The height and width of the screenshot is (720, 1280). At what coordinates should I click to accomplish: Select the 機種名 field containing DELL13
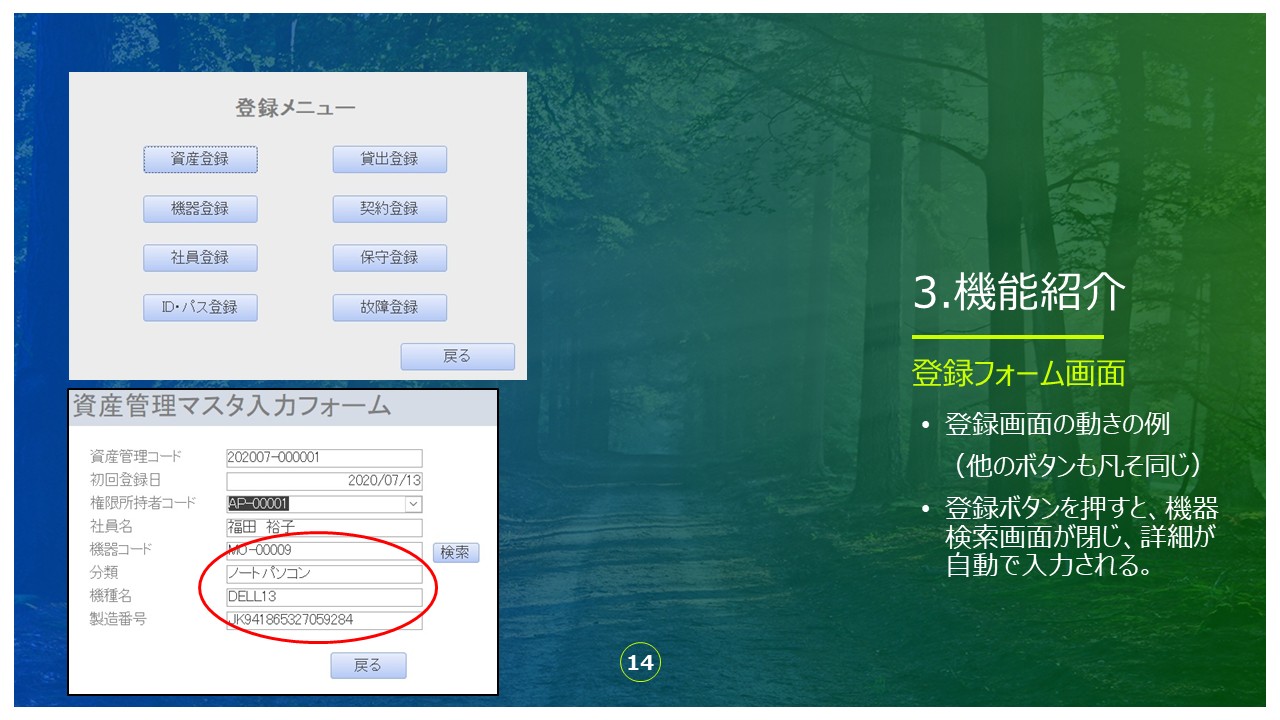(324, 597)
